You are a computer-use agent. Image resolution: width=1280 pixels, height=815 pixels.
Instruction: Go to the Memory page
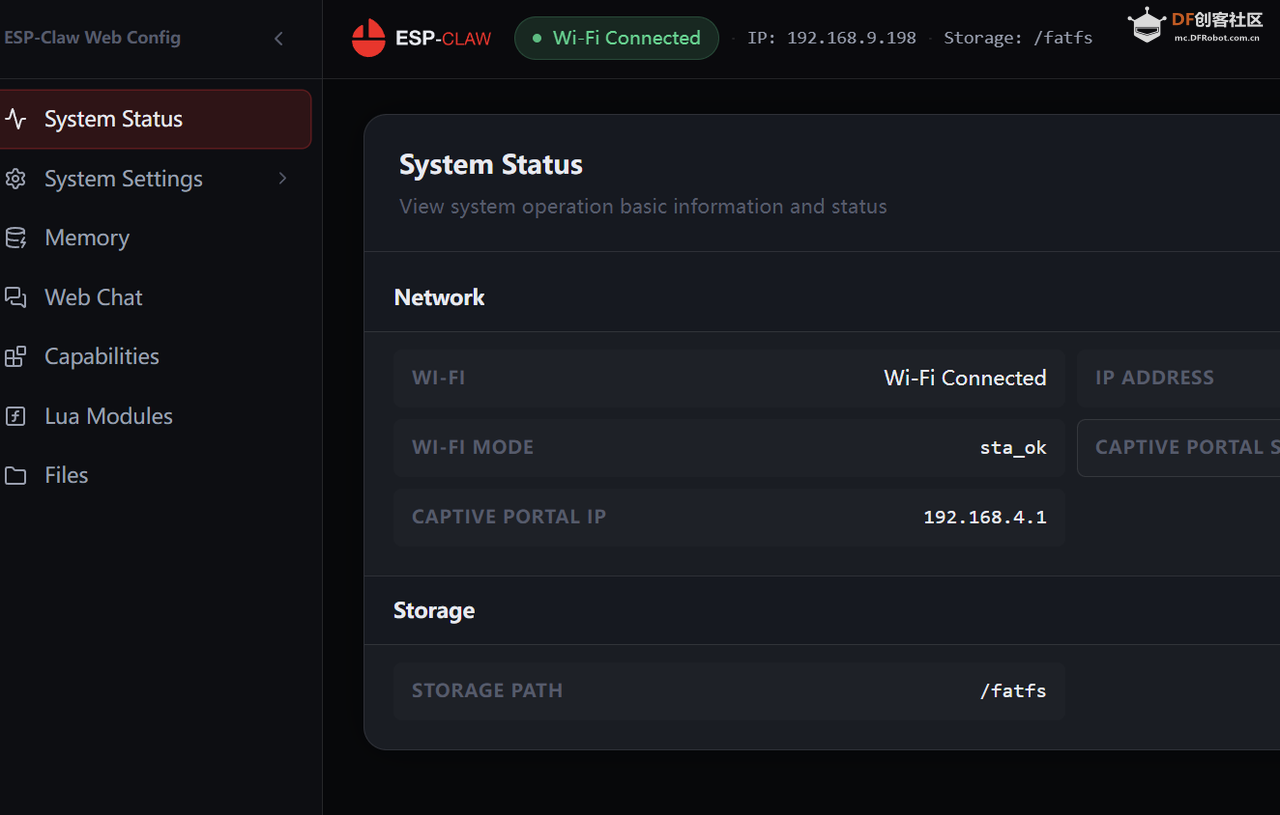[155, 238]
